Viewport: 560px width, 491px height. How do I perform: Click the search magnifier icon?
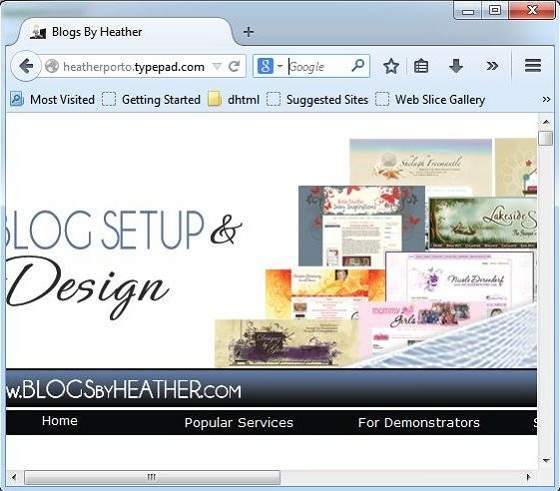[358, 65]
